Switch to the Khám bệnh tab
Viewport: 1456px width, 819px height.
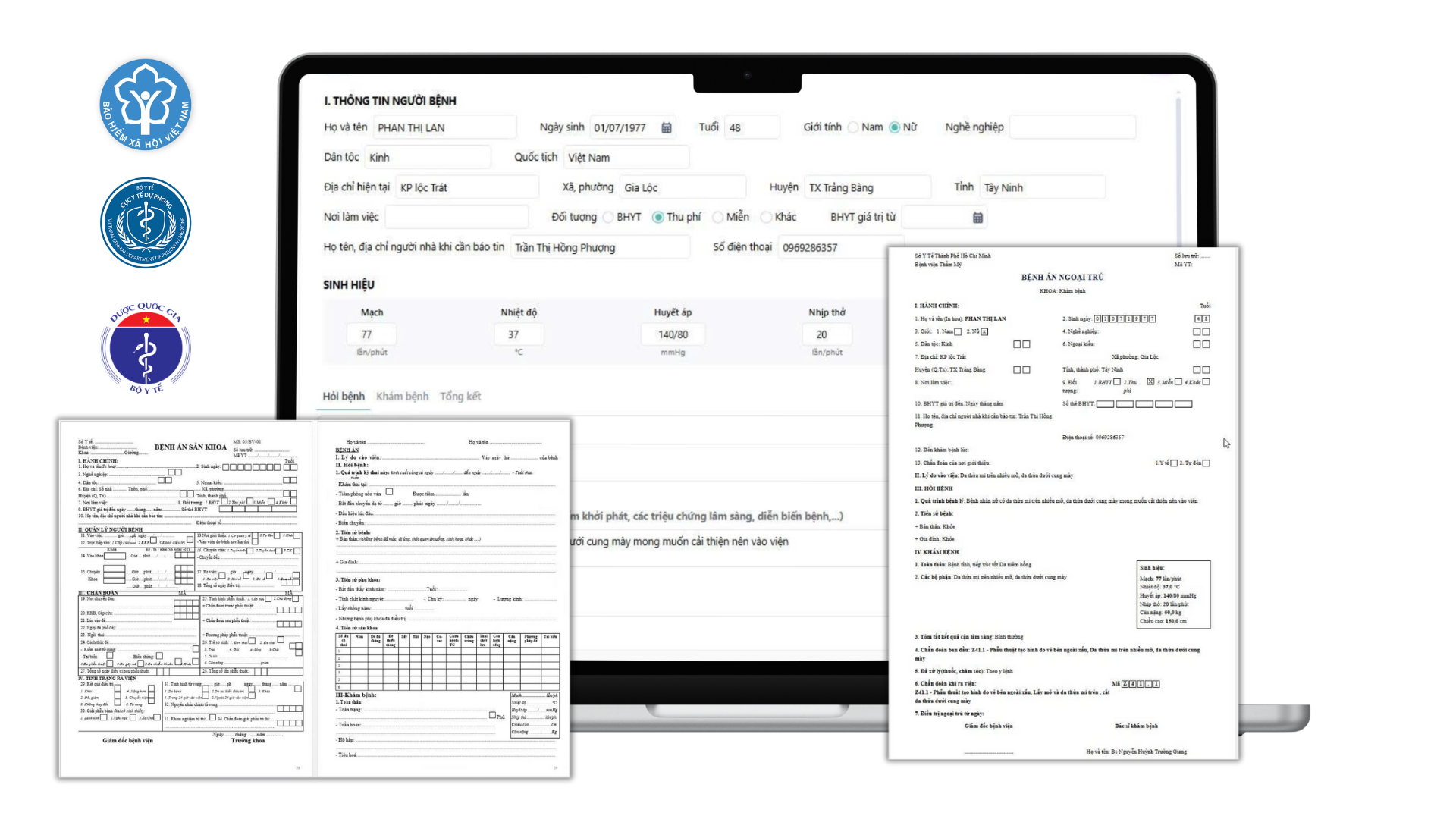[x=402, y=396]
